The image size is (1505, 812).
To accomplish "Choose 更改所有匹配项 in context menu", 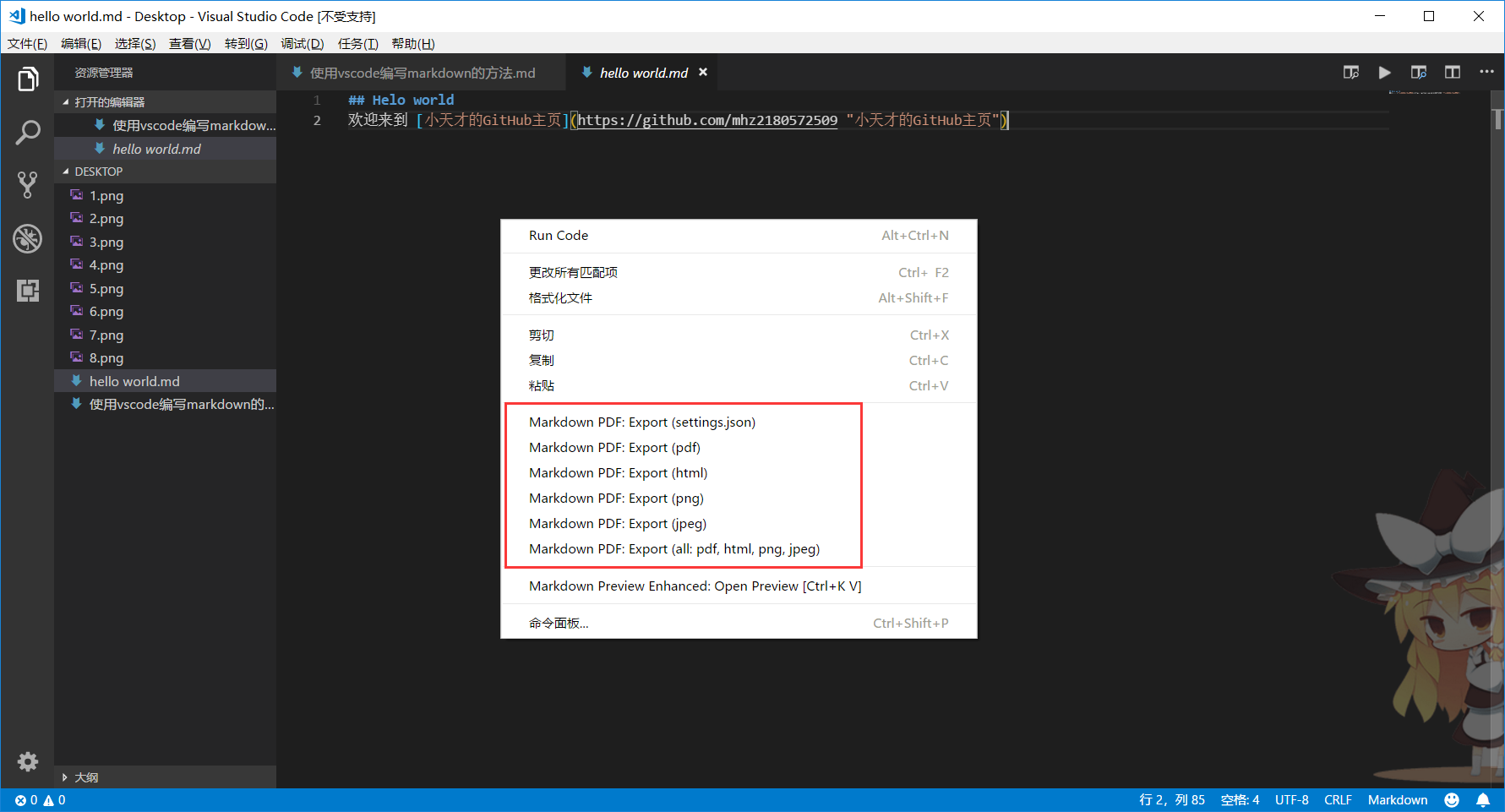I will [x=739, y=273].
